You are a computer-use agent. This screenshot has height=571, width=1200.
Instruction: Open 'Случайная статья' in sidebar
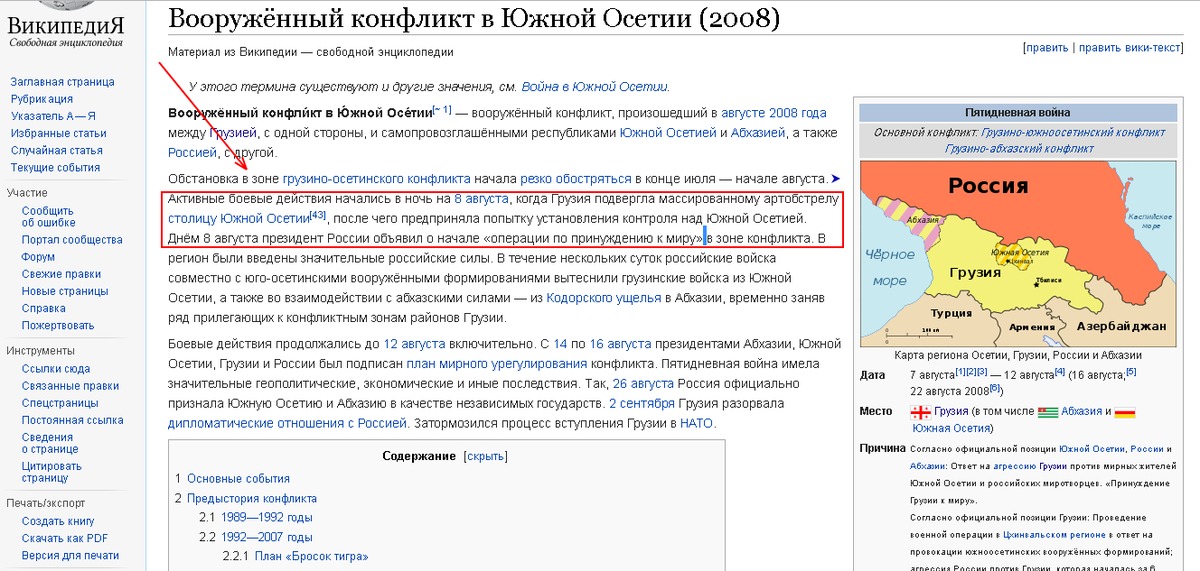click(x=57, y=150)
